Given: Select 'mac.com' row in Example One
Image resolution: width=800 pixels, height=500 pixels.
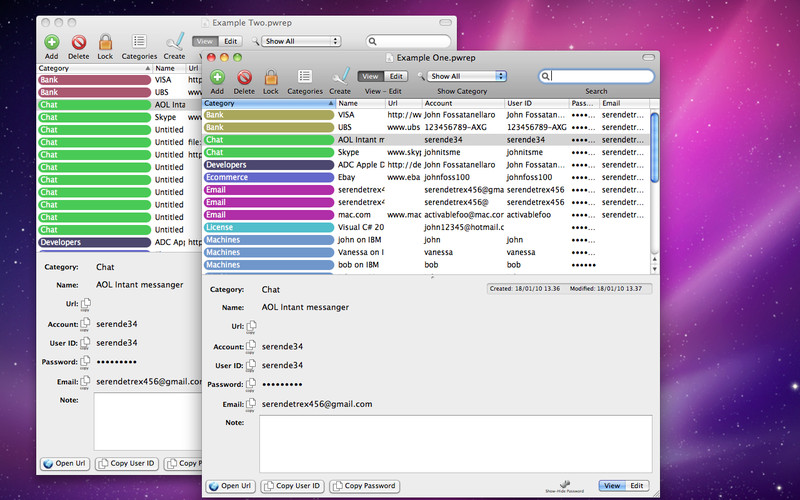Looking at the screenshot, I should pos(426,215).
